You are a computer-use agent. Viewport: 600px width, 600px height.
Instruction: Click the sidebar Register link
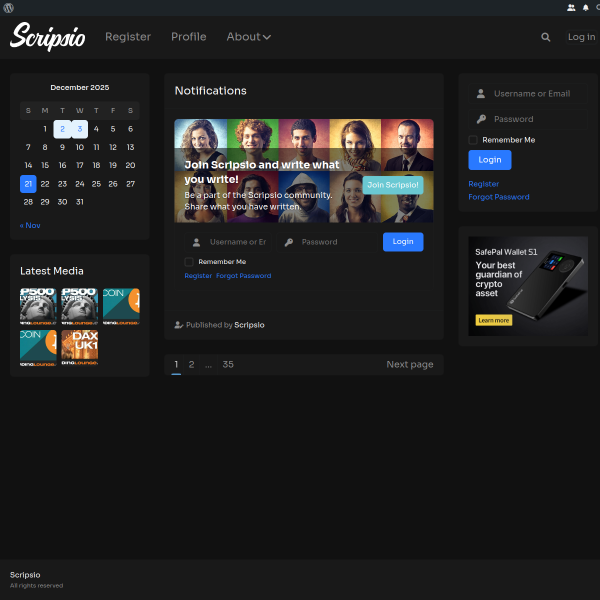point(483,184)
